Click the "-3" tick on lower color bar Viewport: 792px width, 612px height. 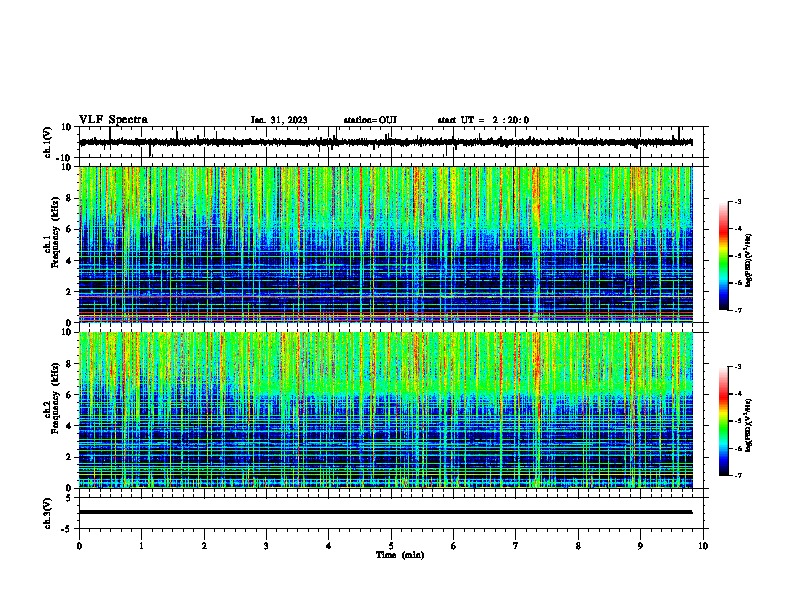tap(738, 367)
